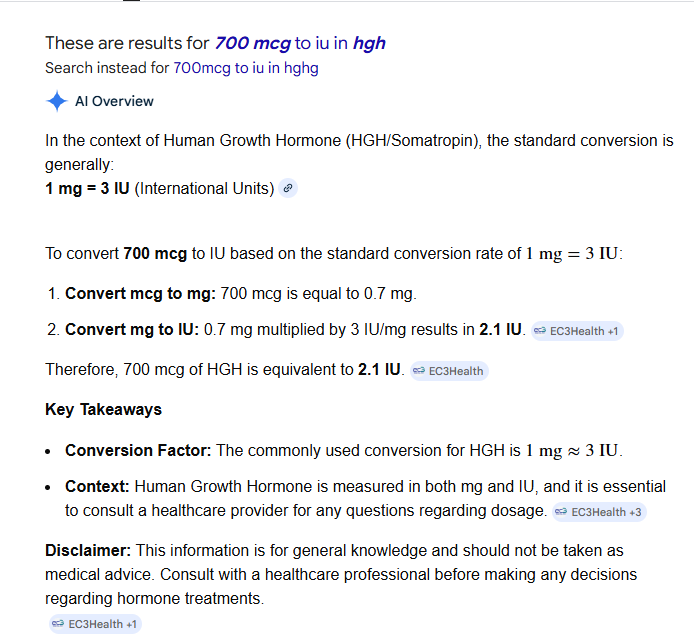
Task: Search instead for "700mcg to iu in hghg"
Action: pyautogui.click(x=246, y=68)
